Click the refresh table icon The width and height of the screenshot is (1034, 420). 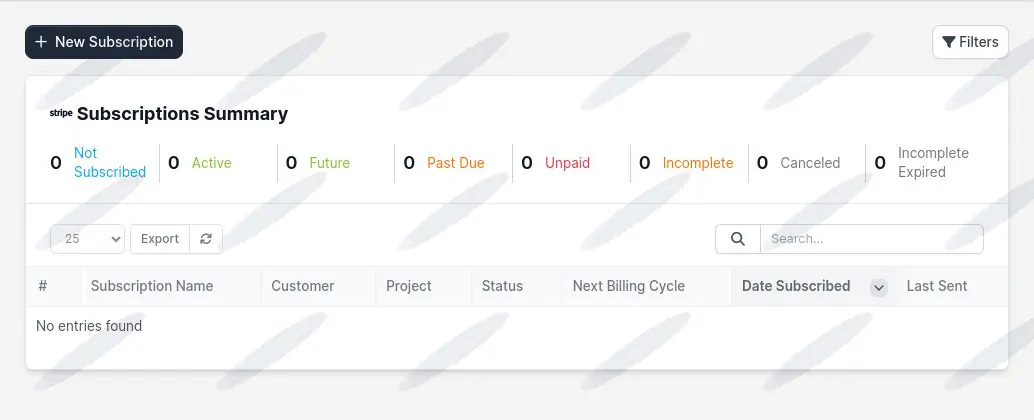(206, 239)
